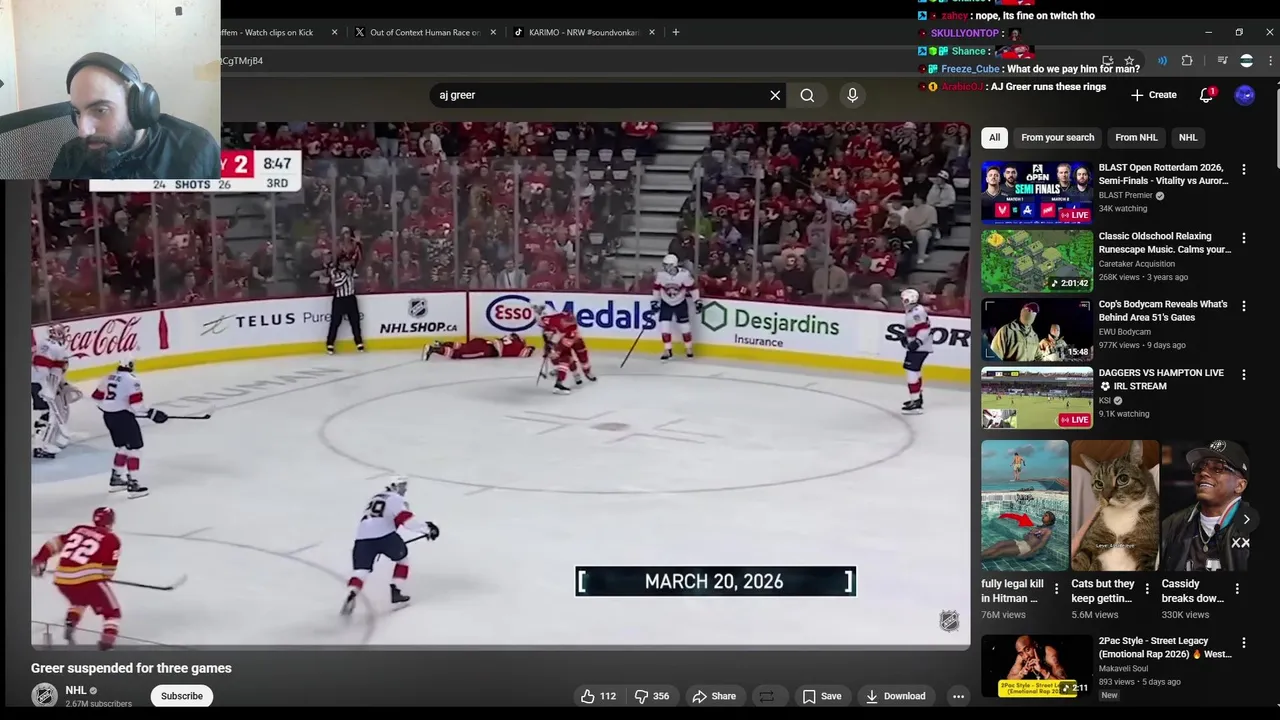The image size is (1280, 720).
Task: Open YouTube notifications bell
Action: 1206,95
